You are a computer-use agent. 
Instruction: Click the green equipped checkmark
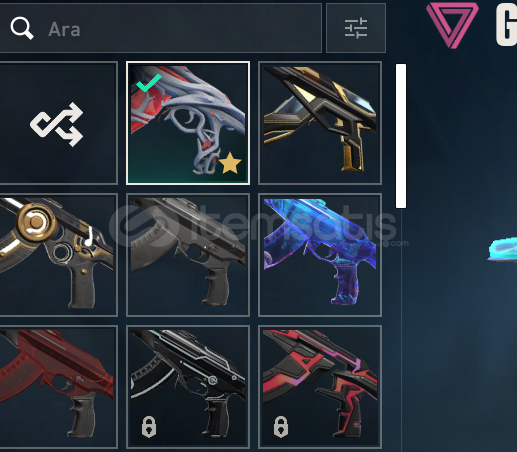pos(149,83)
